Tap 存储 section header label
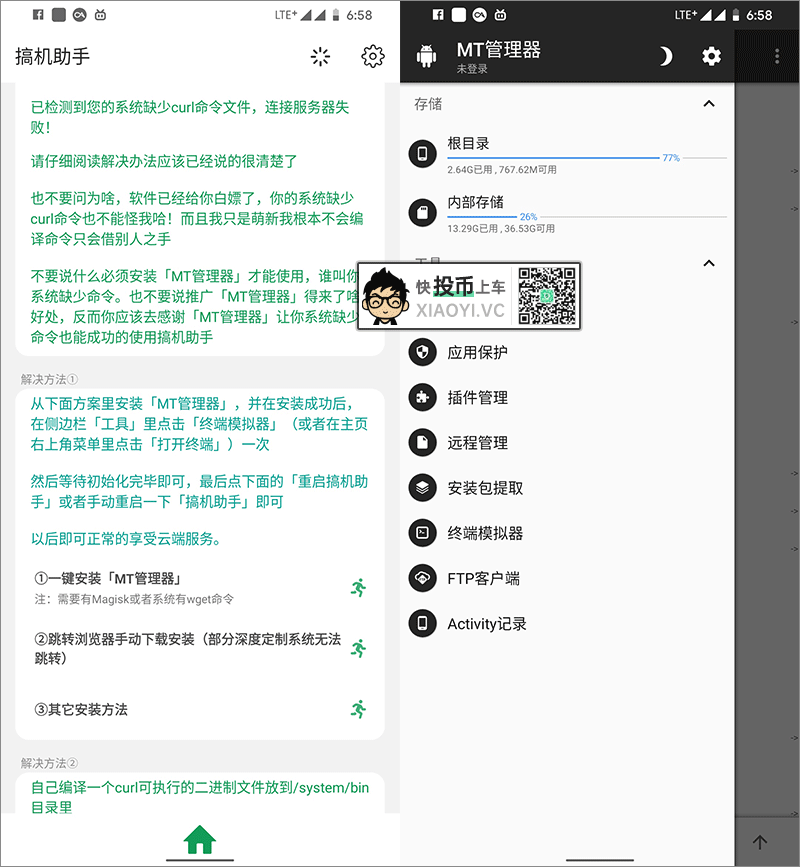This screenshot has height=867, width=800. pyautogui.click(x=428, y=104)
